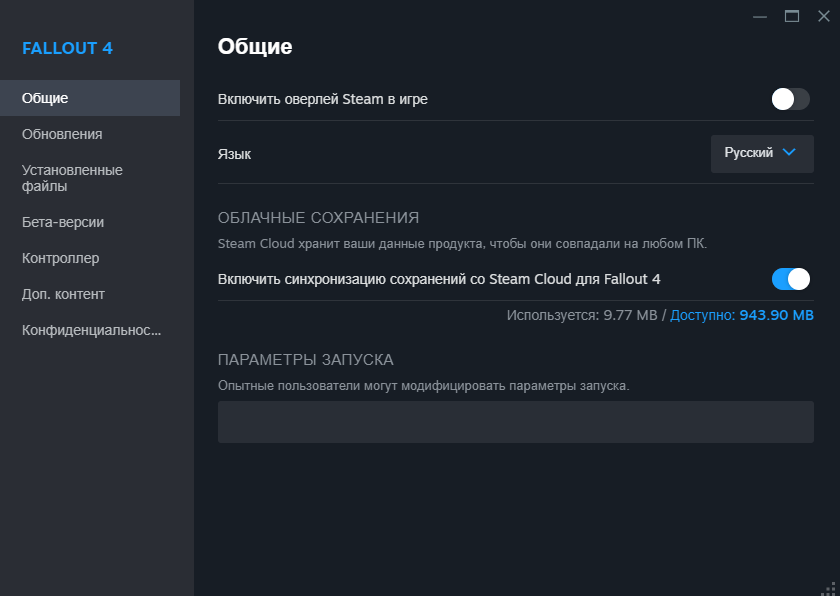The height and width of the screenshot is (596, 840).
Task: Minimize the Fallout 4 properties window
Action: (760, 15)
